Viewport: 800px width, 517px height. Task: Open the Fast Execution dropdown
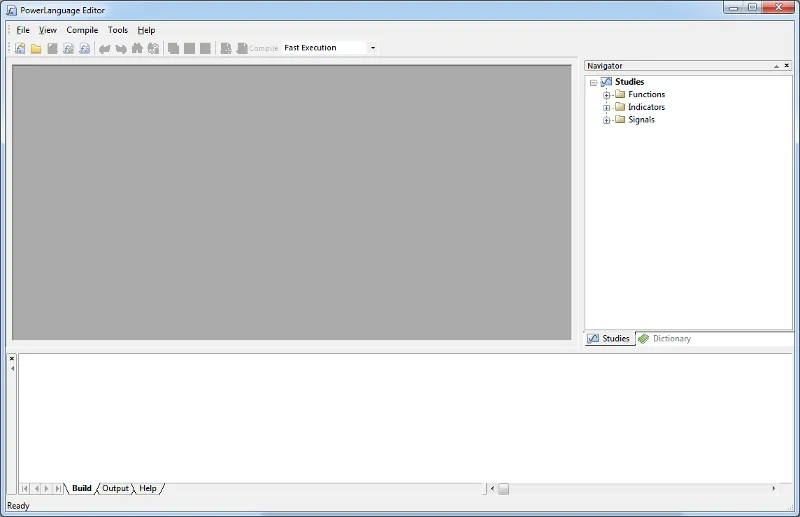[373, 47]
